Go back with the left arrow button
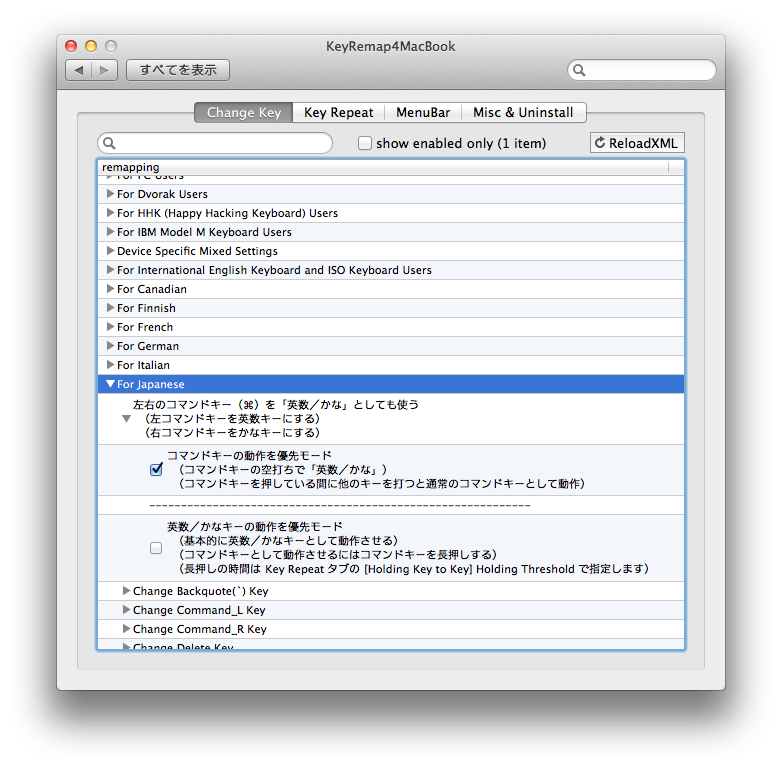782x769 pixels. [x=79, y=70]
